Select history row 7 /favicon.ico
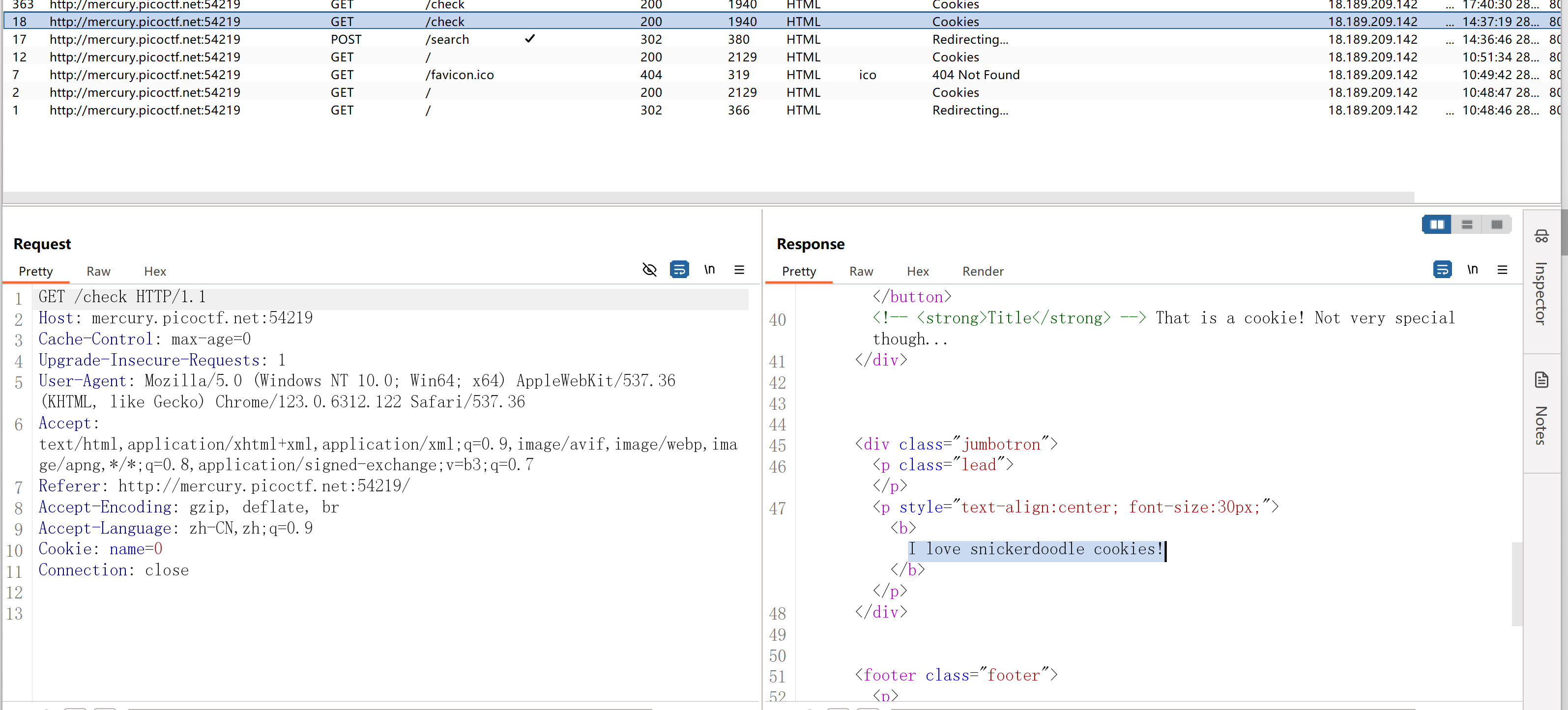The width and height of the screenshot is (1568, 710). (x=782, y=75)
